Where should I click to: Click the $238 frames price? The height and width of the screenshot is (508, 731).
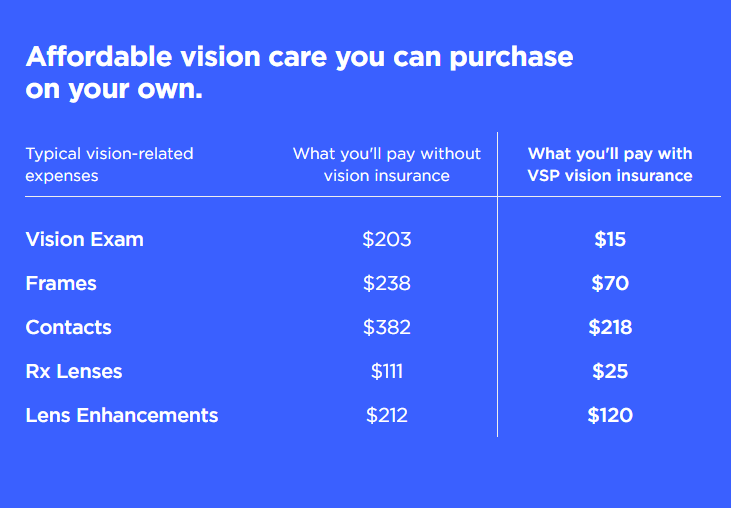[386, 283]
